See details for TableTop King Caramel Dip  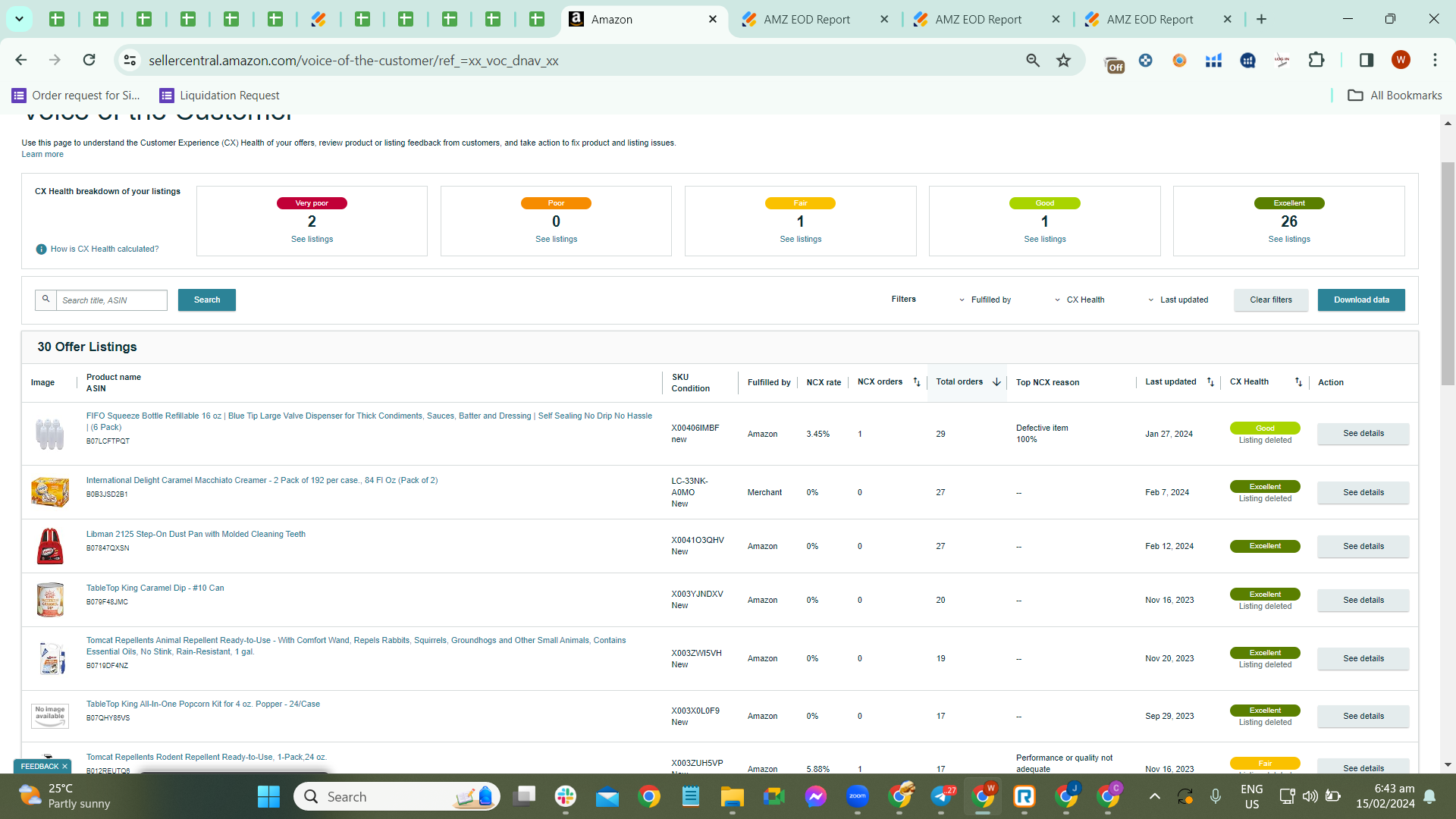tap(1363, 601)
